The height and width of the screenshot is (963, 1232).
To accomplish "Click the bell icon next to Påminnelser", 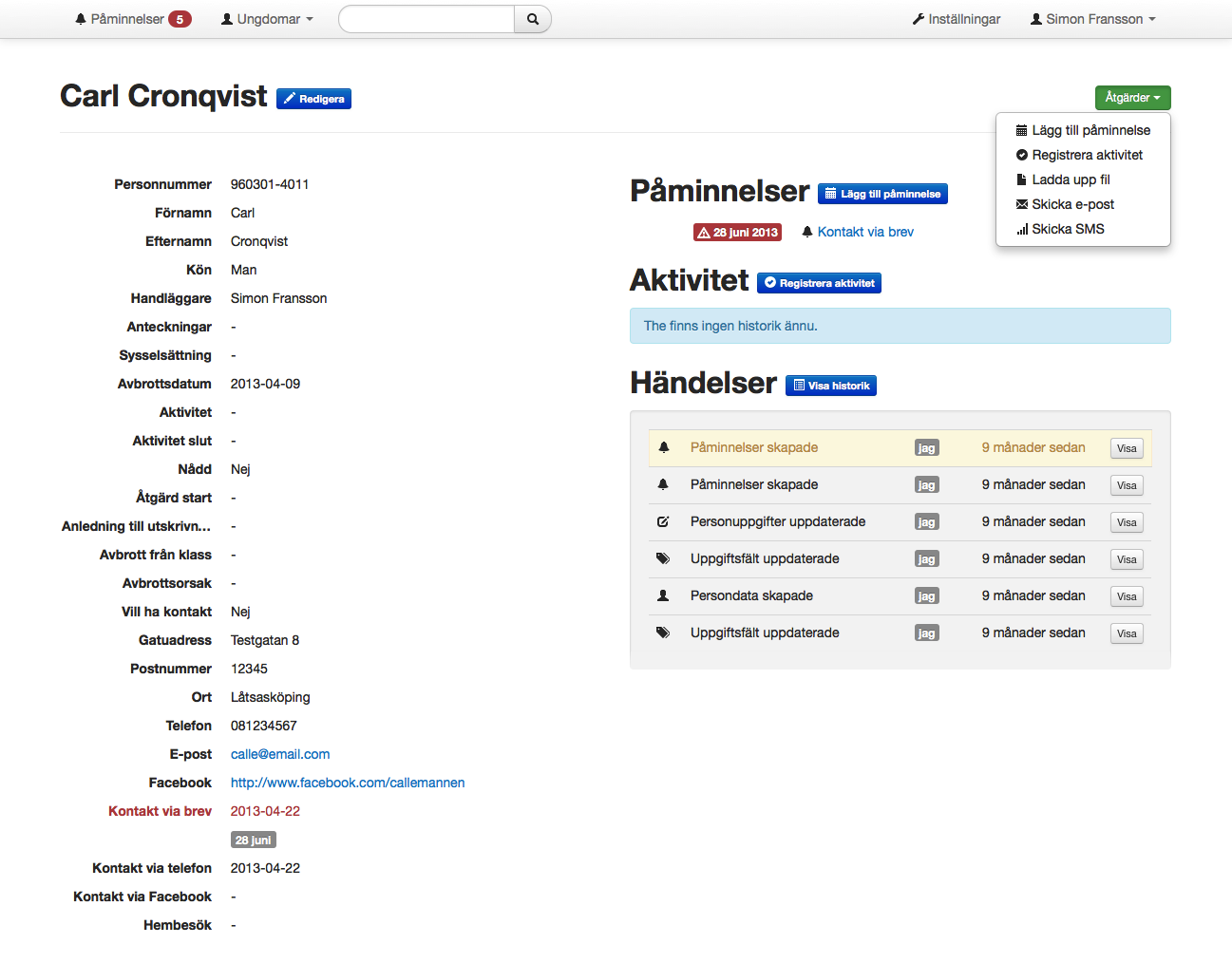I will point(81,19).
